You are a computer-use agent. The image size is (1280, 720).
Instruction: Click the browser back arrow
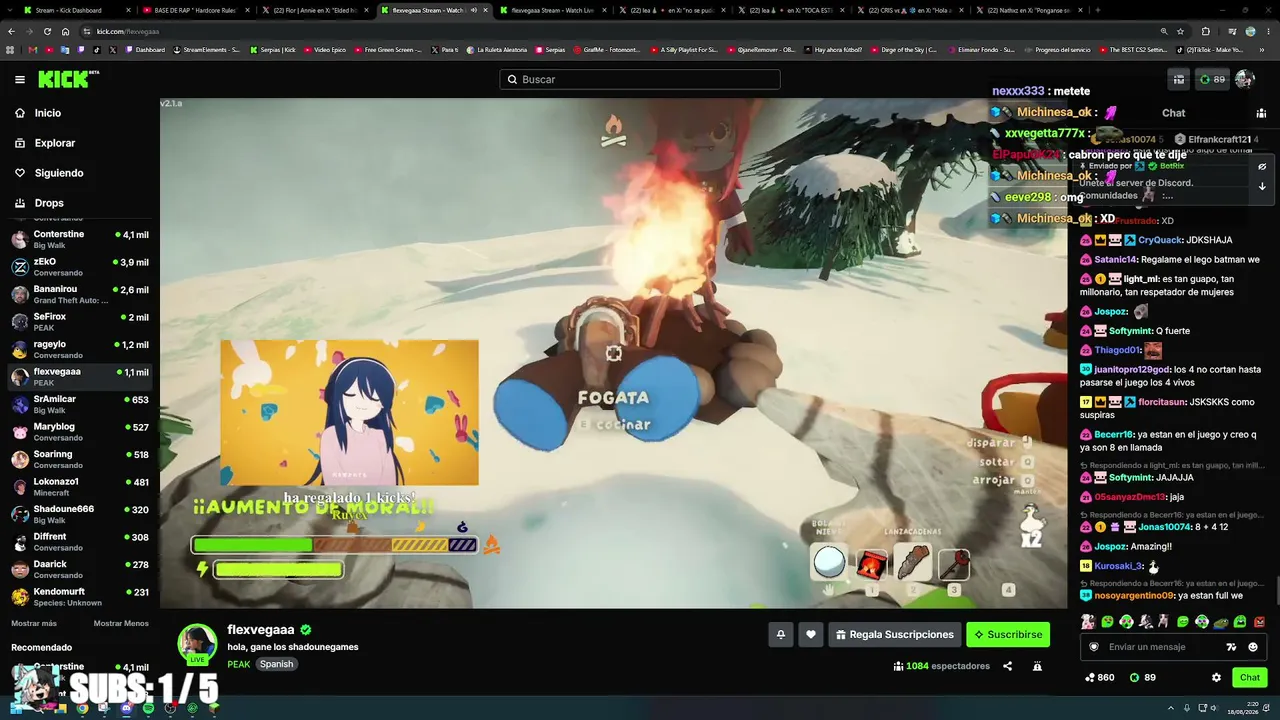pyautogui.click(x=13, y=31)
